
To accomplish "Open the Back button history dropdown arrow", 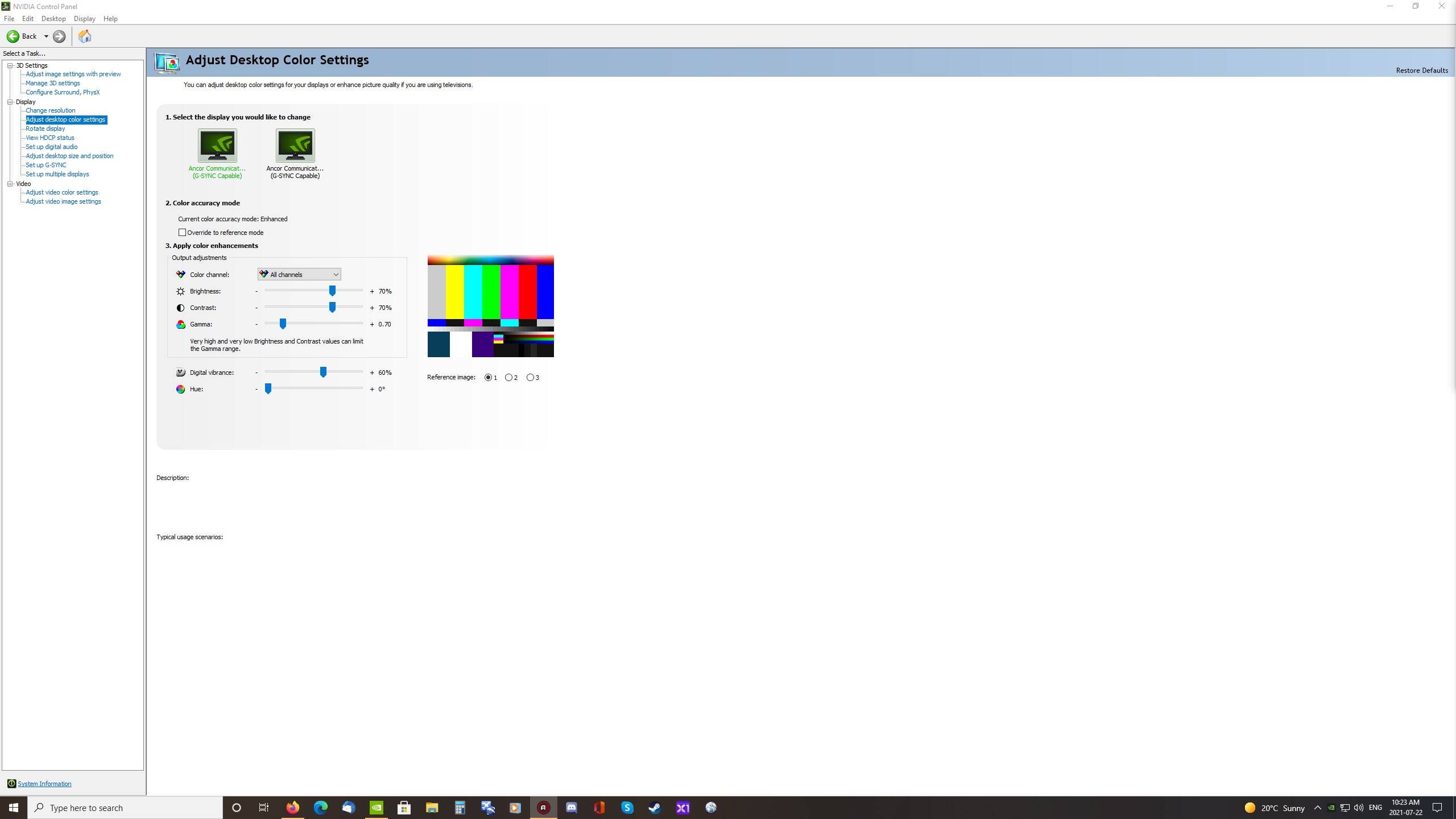I will point(46,36).
